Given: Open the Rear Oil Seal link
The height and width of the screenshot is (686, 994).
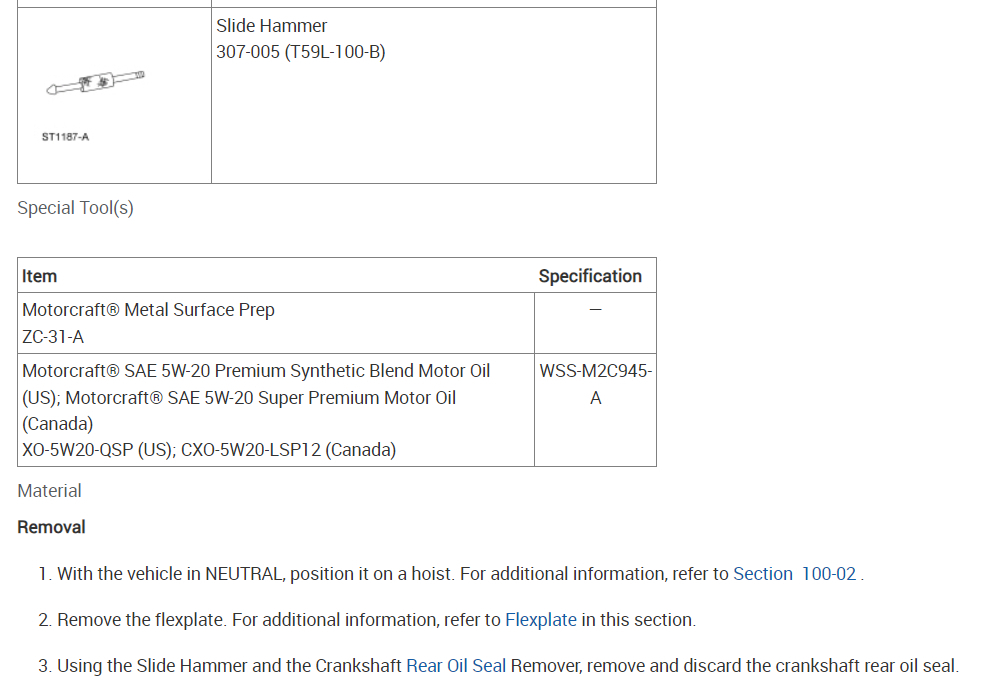Looking at the screenshot, I should [456, 665].
